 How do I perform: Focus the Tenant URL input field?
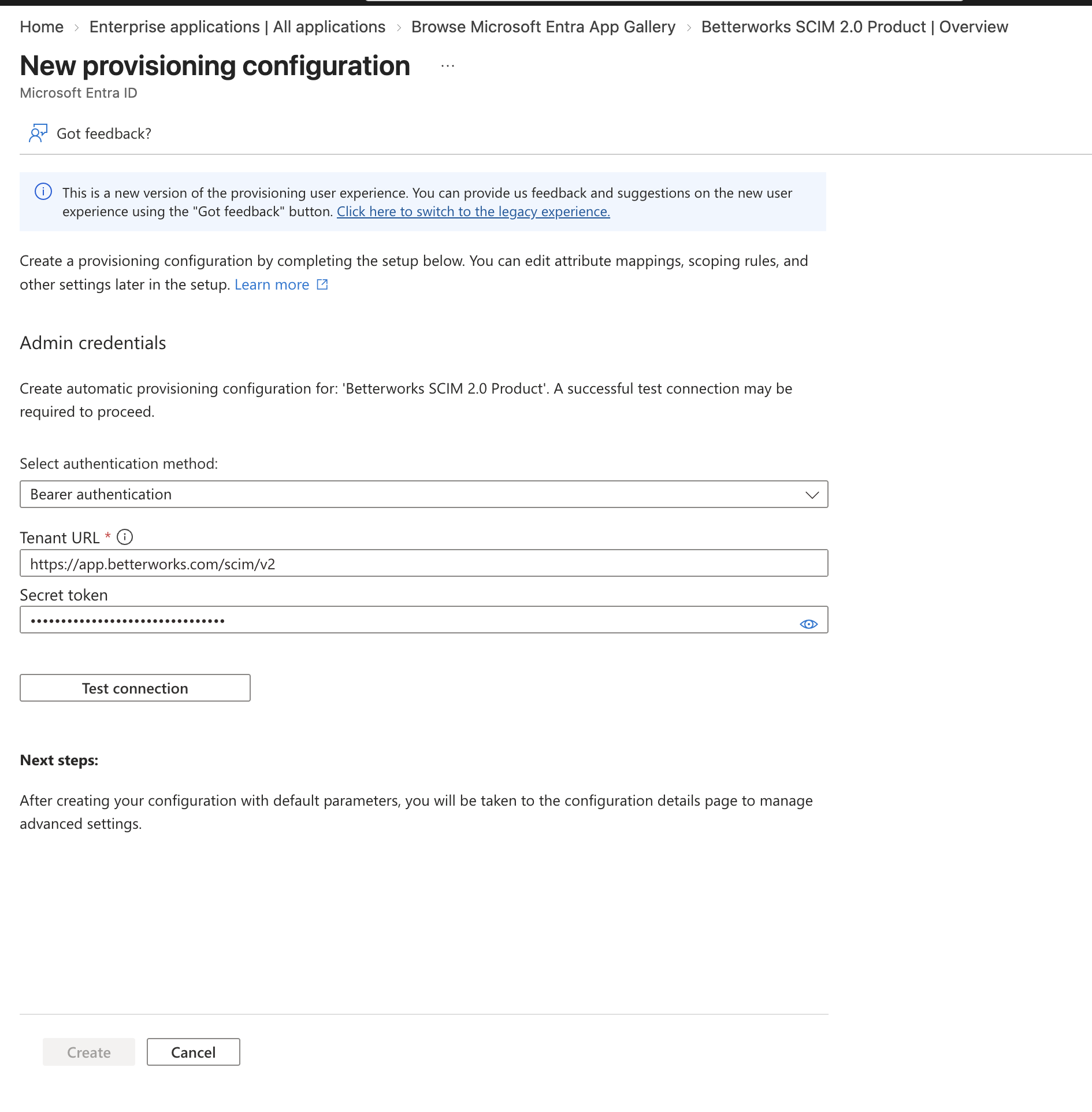tap(424, 563)
